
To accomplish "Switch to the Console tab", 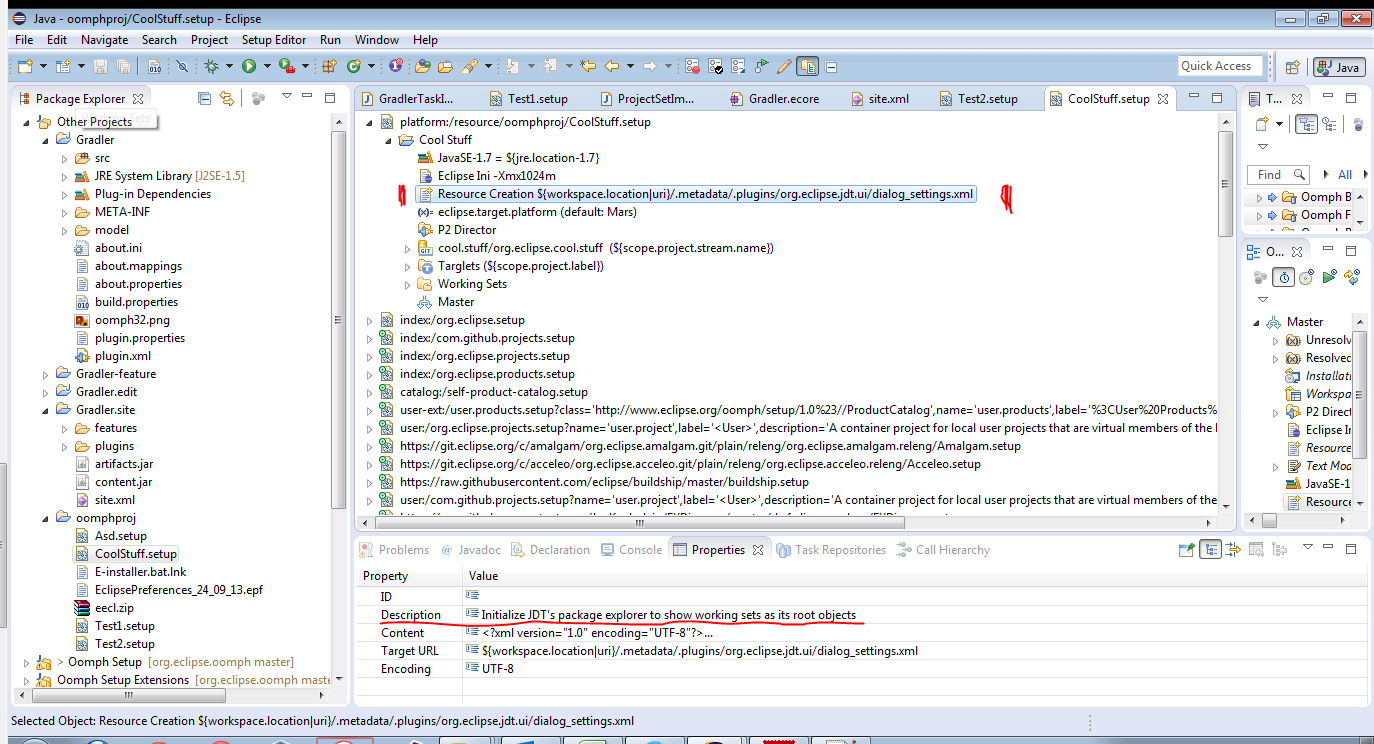I will tap(630, 550).
